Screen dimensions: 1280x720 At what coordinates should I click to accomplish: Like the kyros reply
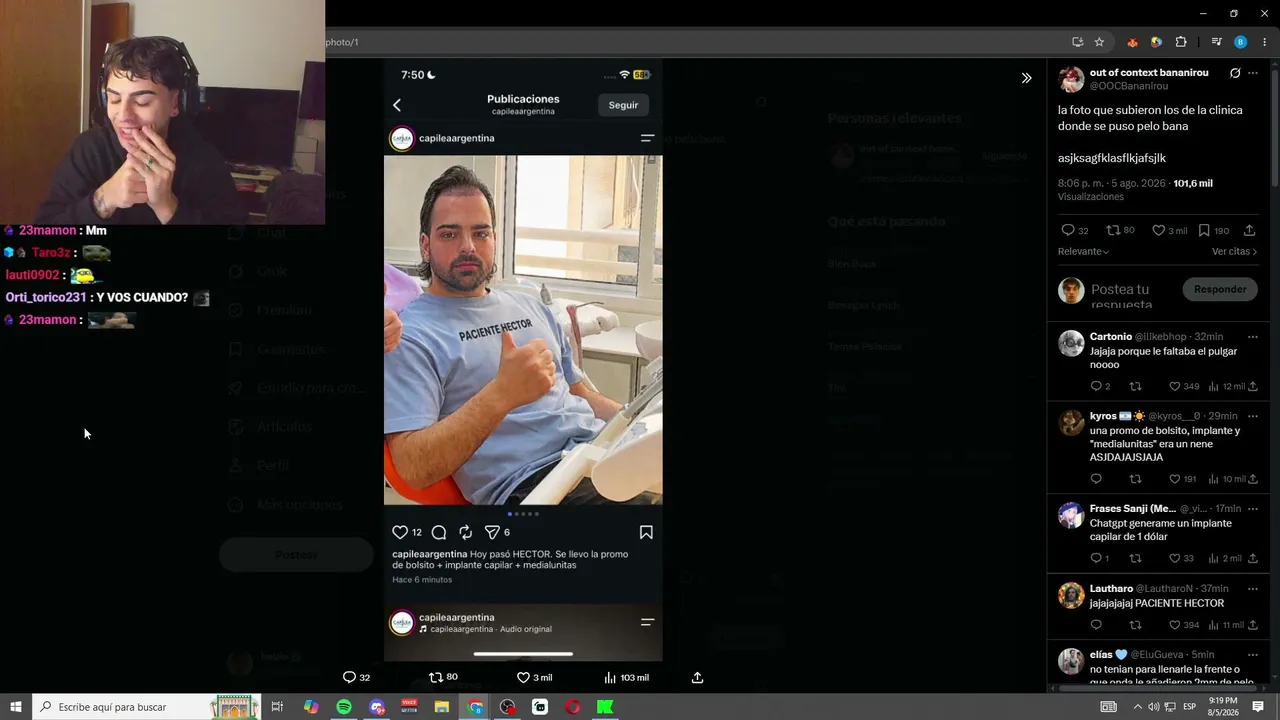click(x=1175, y=479)
